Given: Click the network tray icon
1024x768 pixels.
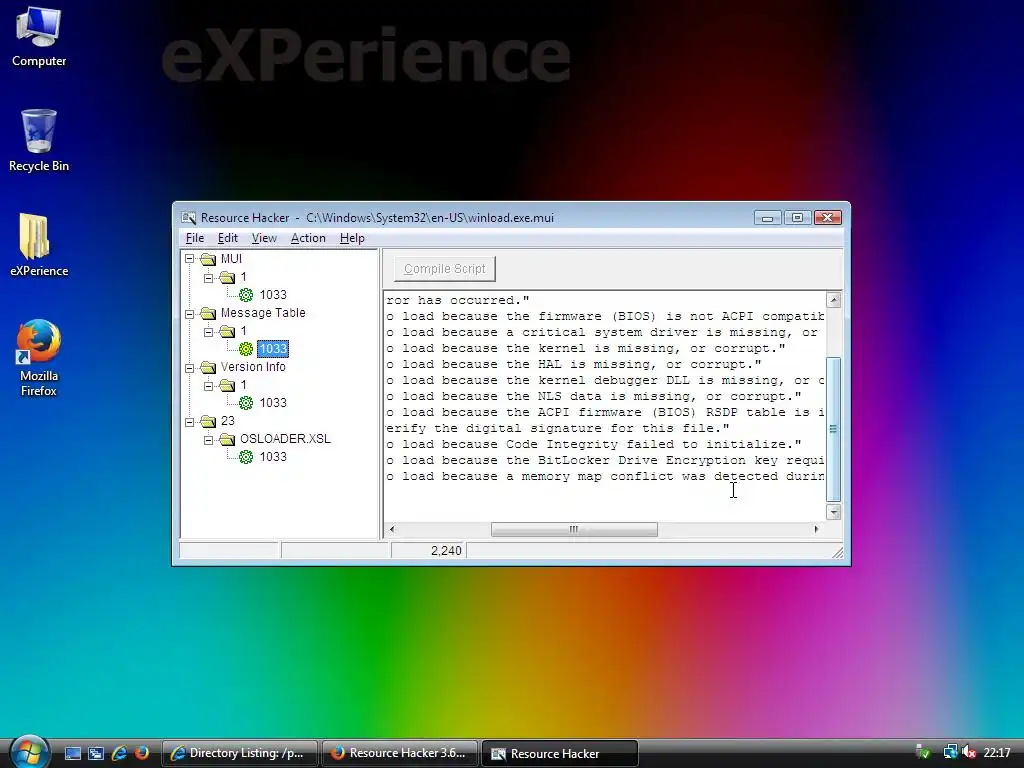Looking at the screenshot, I should [950, 754].
